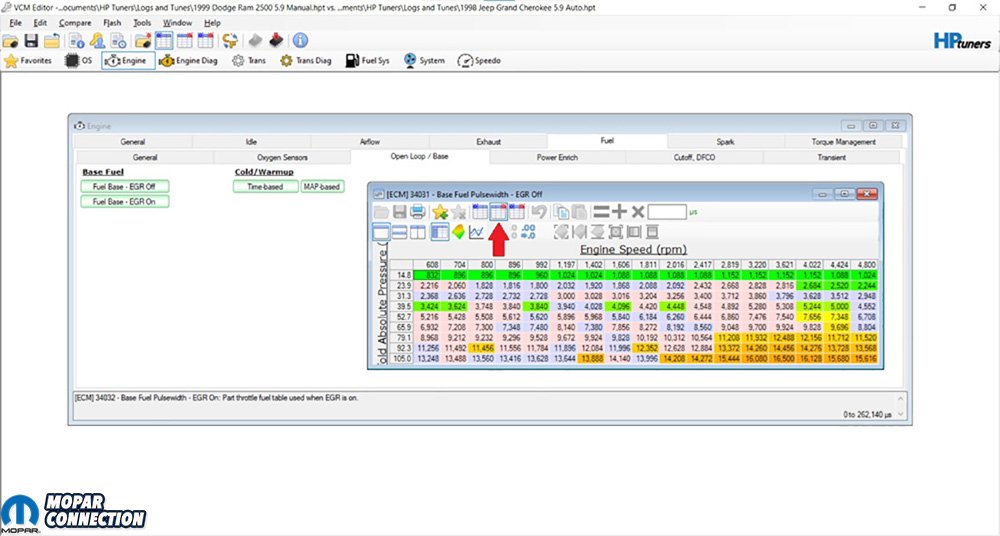Open the Flash menu
Screen dimensions: 1000x536
(x=112, y=22)
